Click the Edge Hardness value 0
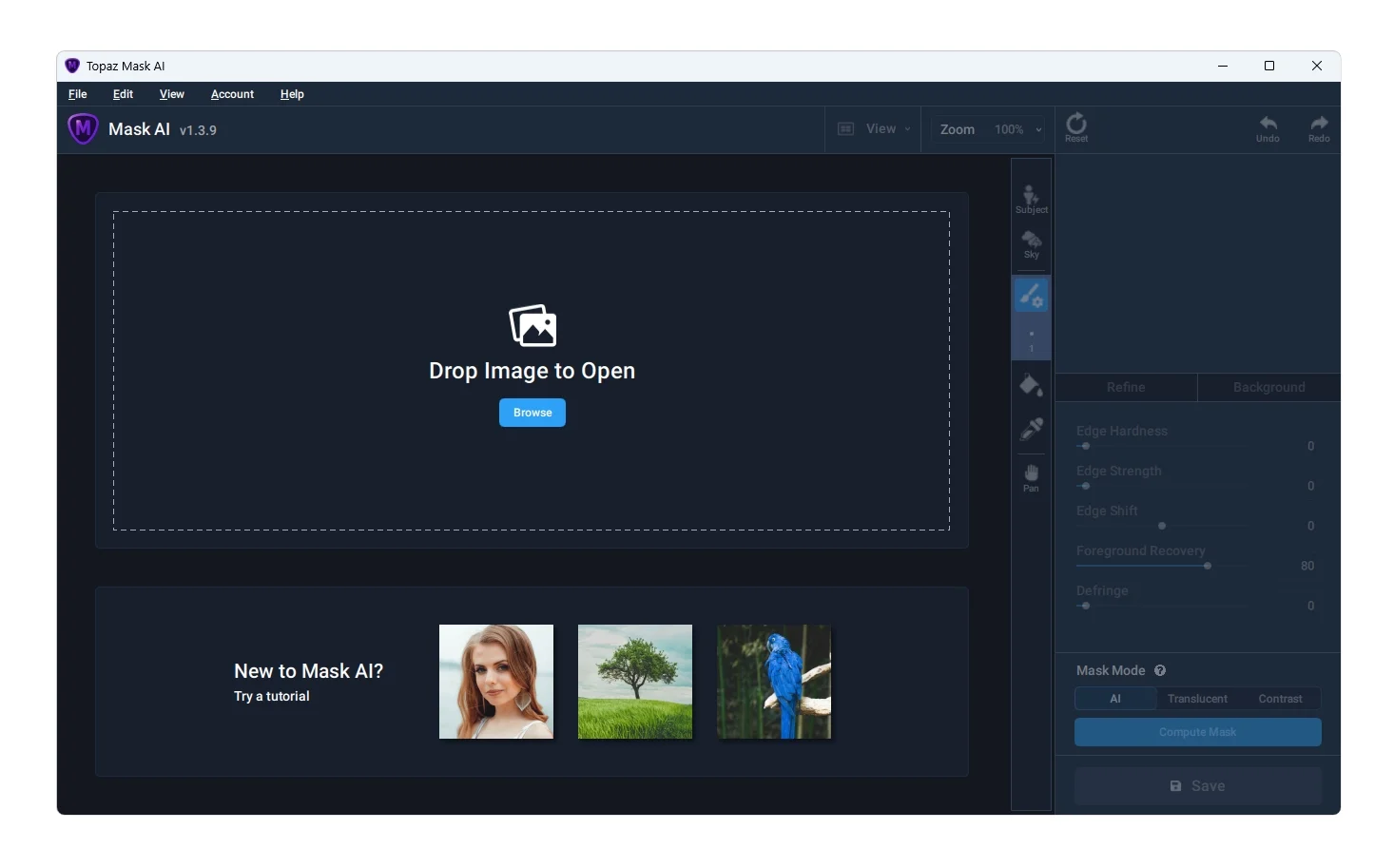 (1310, 446)
